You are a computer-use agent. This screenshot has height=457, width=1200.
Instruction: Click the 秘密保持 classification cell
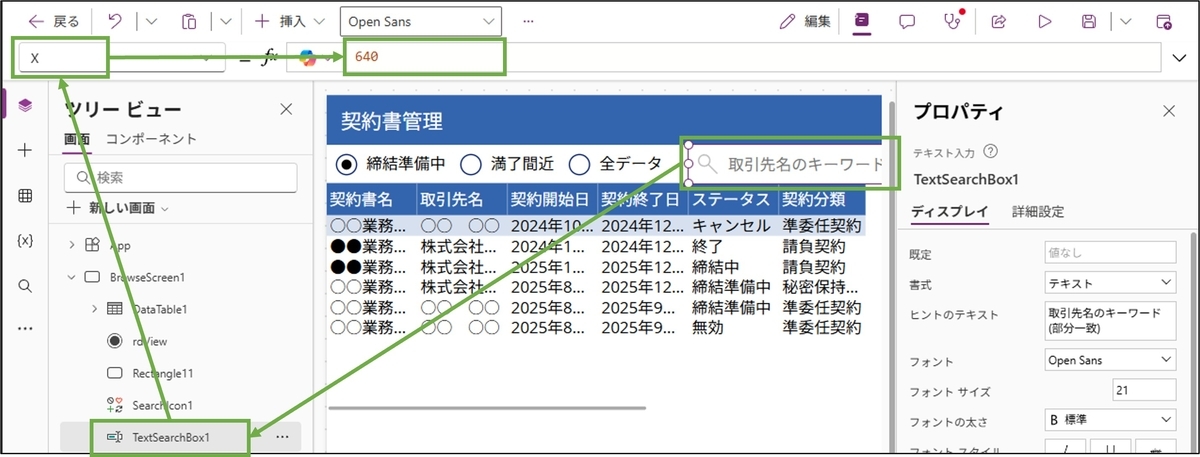(x=820, y=286)
